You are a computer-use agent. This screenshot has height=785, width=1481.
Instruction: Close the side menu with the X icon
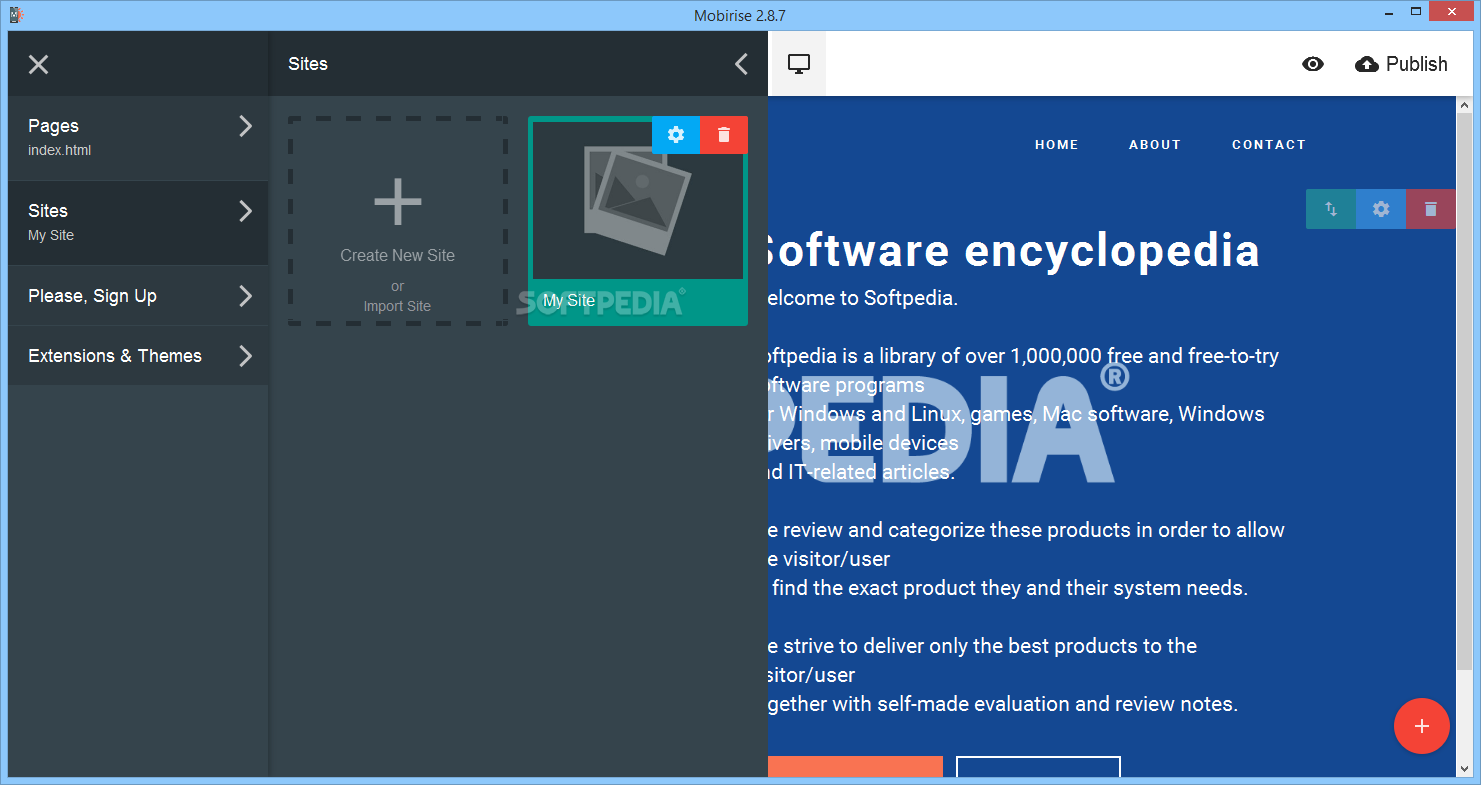pyautogui.click(x=38, y=65)
